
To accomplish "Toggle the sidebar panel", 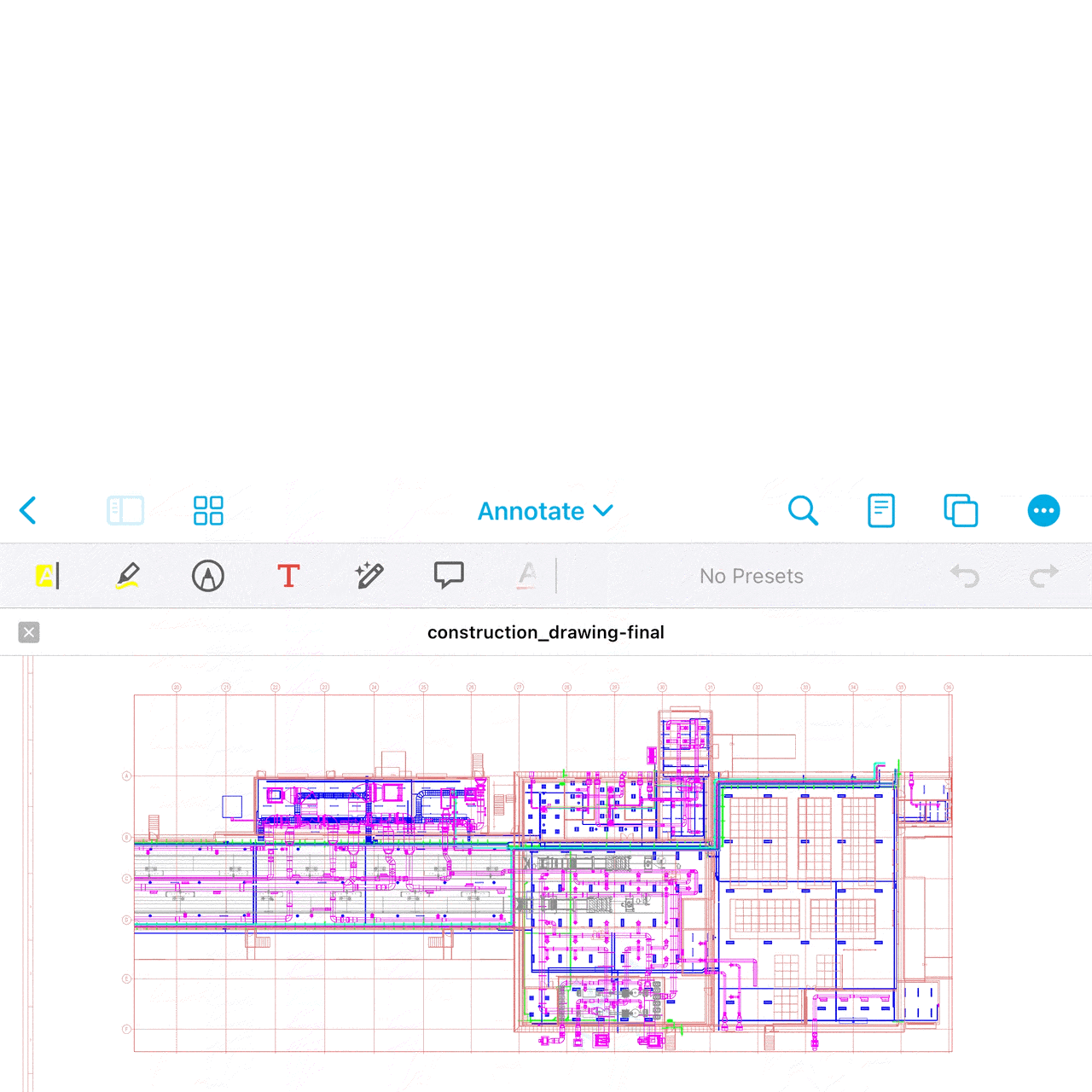I will point(125,511).
